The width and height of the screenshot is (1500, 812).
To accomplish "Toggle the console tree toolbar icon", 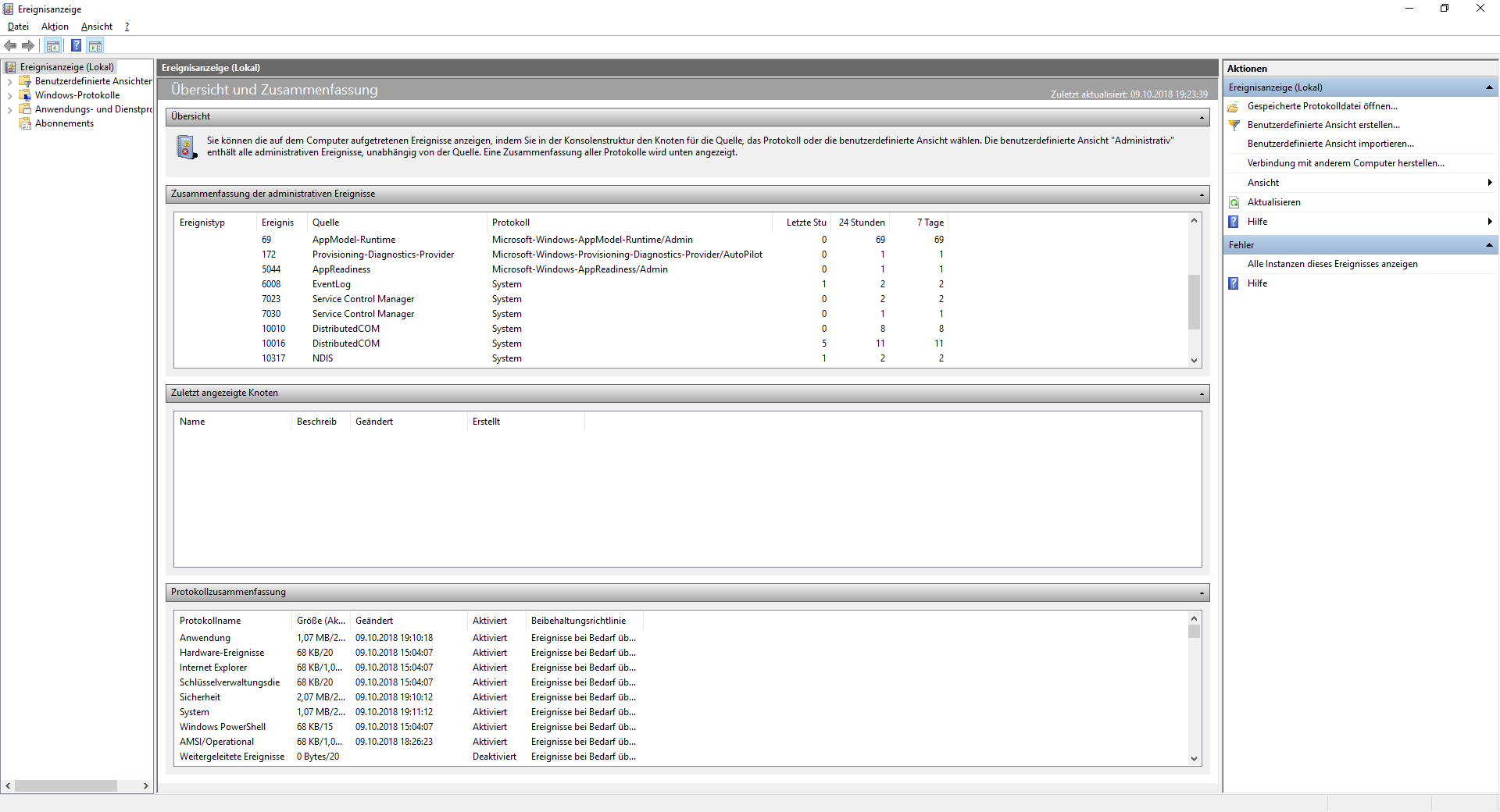I will pos(52,45).
